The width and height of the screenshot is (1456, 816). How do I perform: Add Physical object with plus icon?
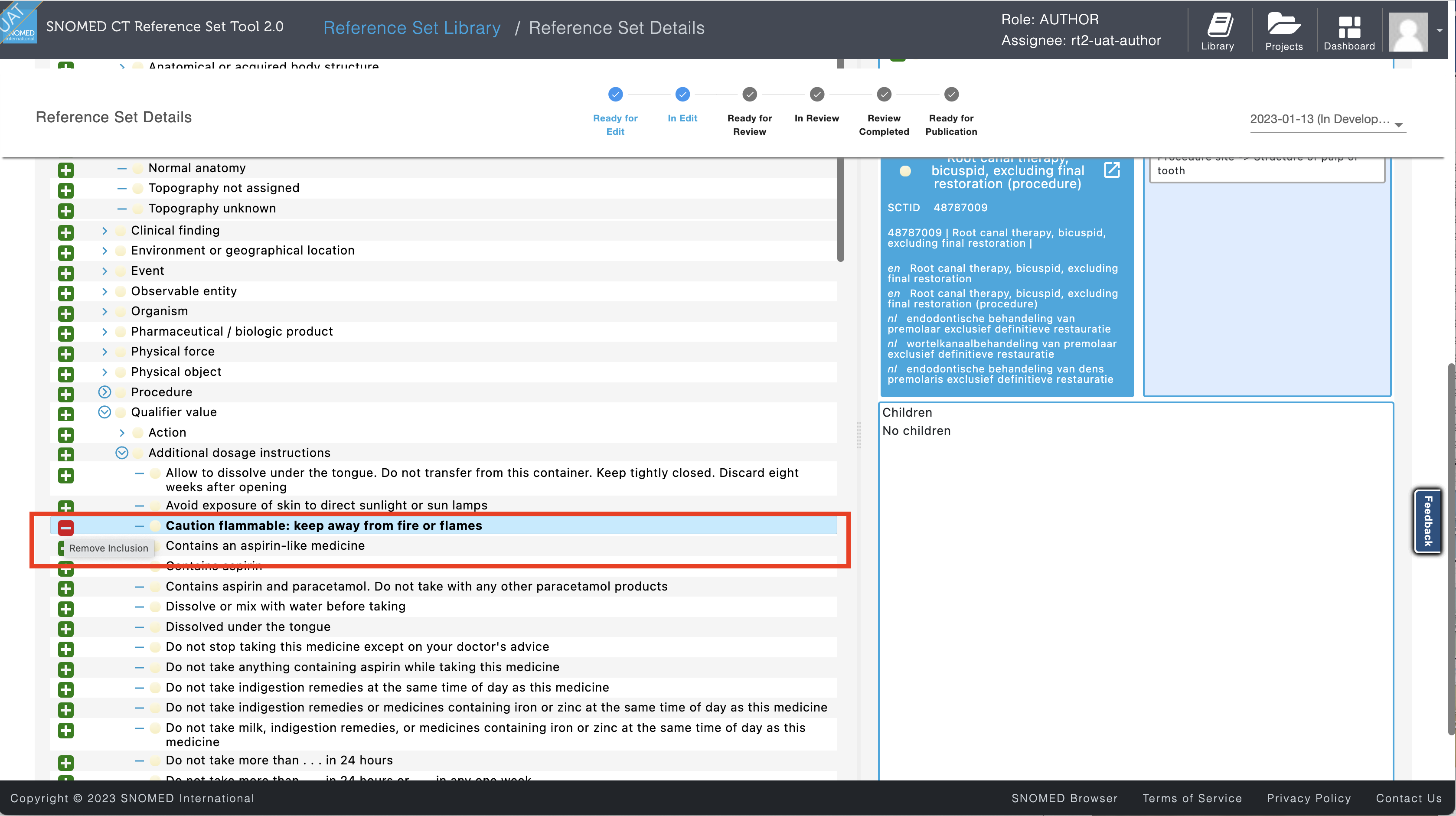65,374
